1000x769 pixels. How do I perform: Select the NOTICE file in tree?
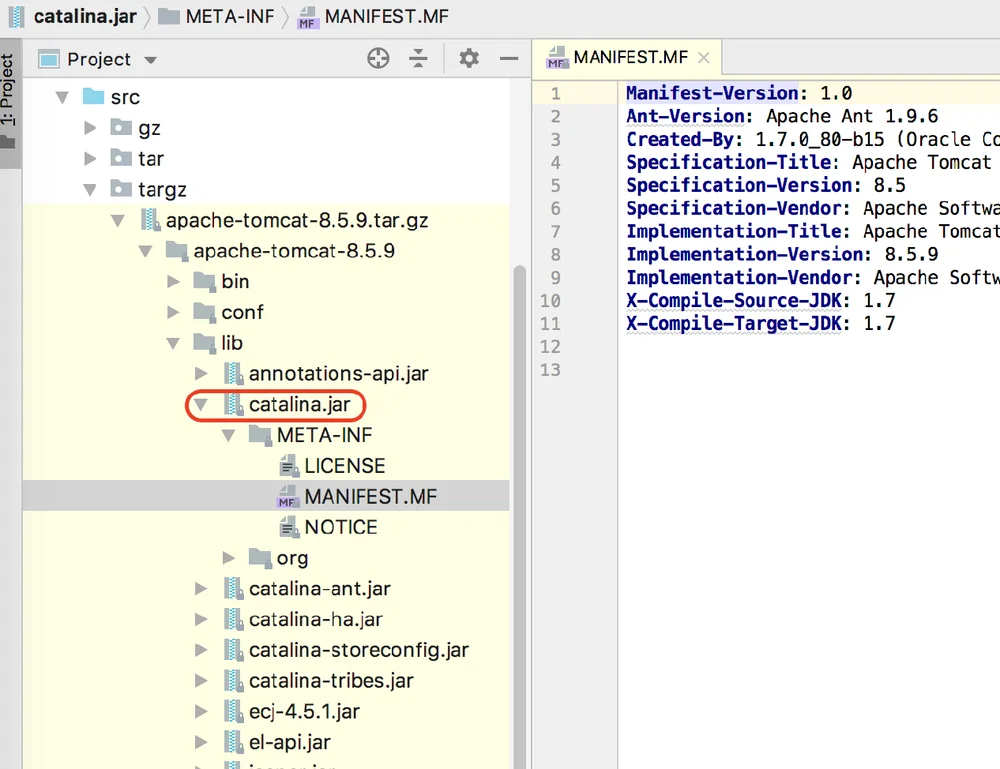pos(341,527)
